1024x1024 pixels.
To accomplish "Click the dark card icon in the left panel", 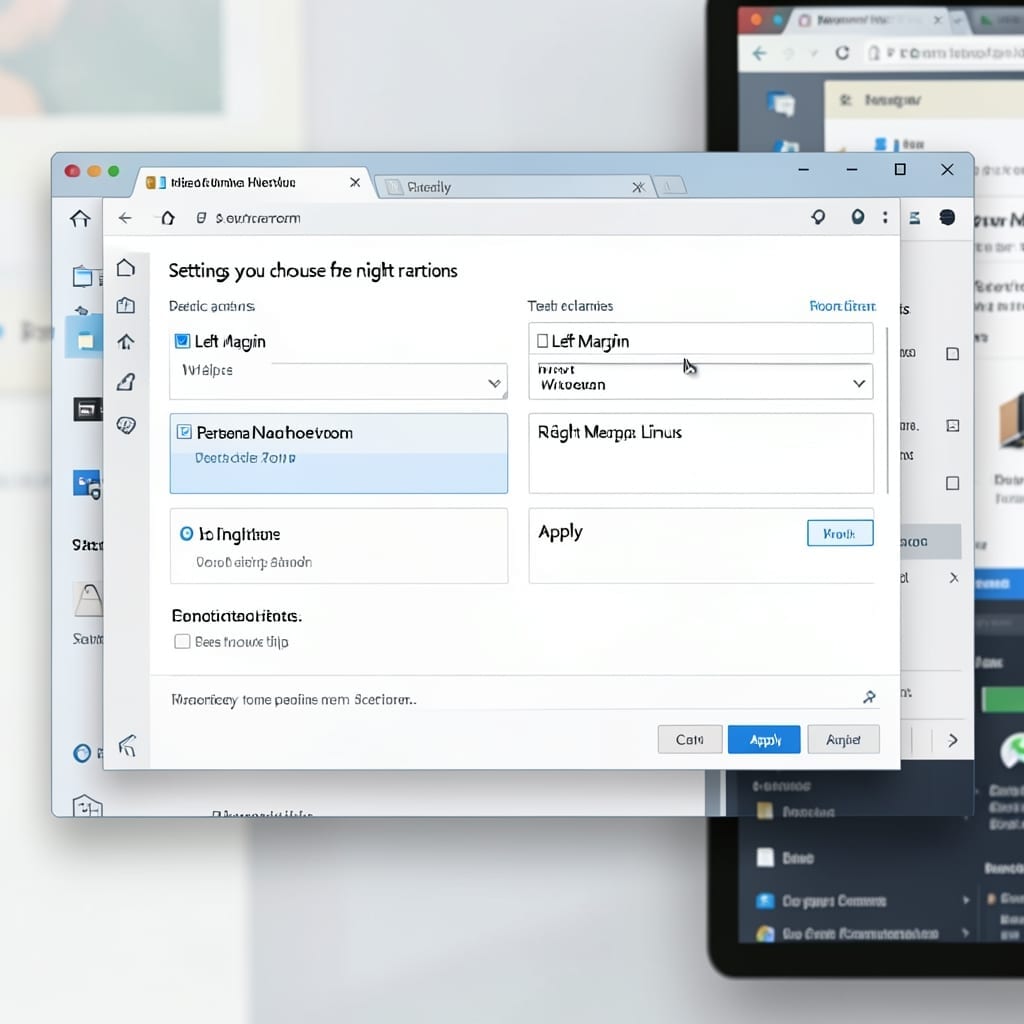I will [86, 409].
